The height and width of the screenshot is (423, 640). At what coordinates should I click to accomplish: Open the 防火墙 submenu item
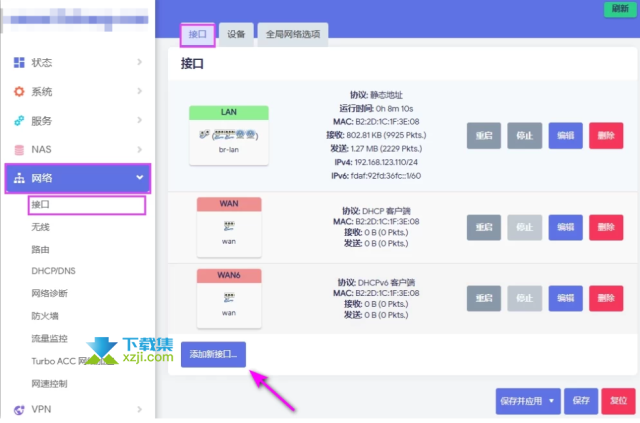45,316
